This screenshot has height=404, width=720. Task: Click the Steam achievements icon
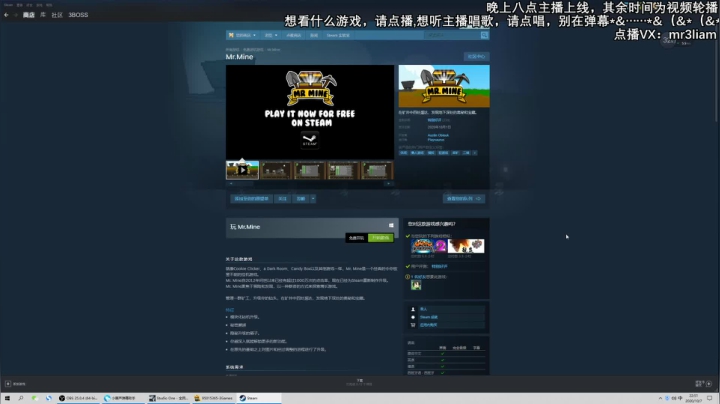click(413, 317)
